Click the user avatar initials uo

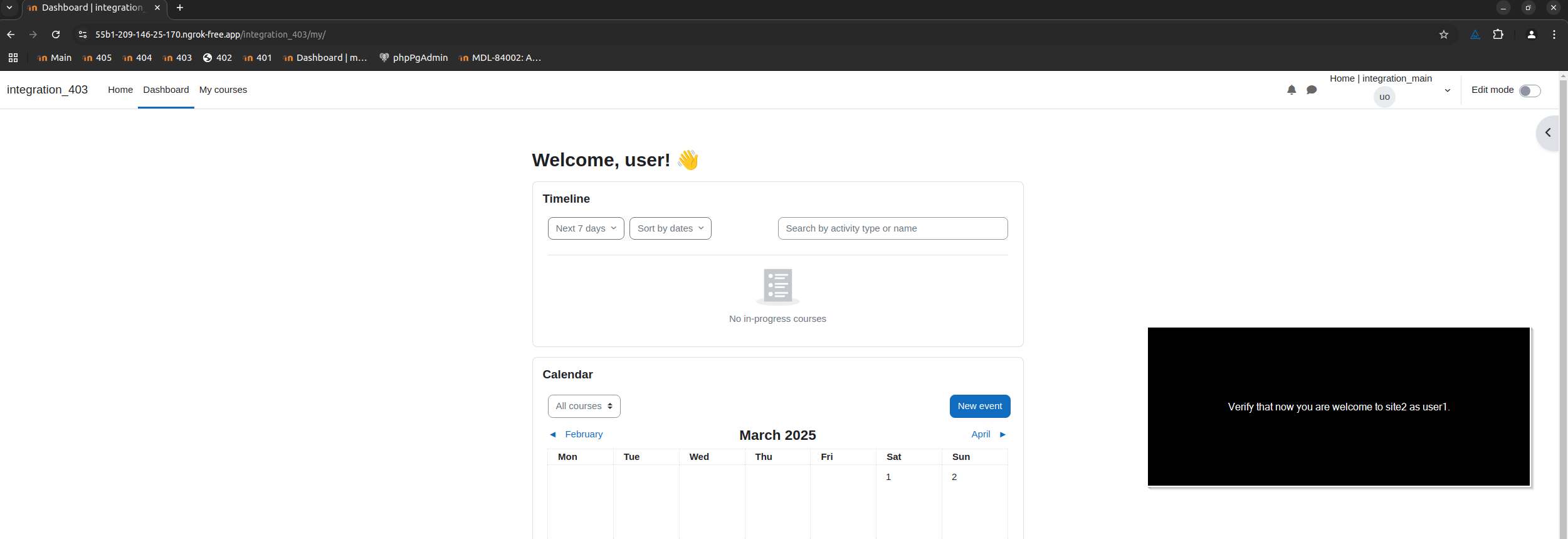coord(1384,97)
